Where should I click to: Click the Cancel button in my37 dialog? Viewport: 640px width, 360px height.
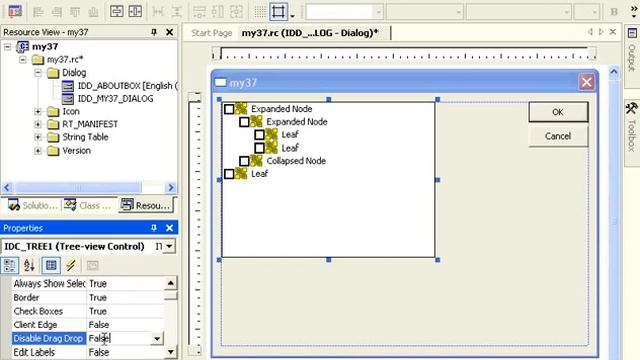558,136
